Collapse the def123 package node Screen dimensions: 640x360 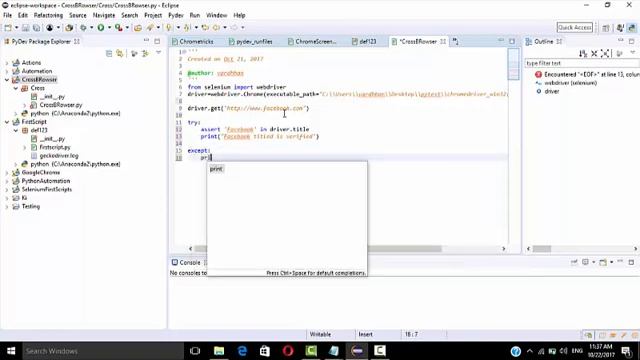click(16, 131)
